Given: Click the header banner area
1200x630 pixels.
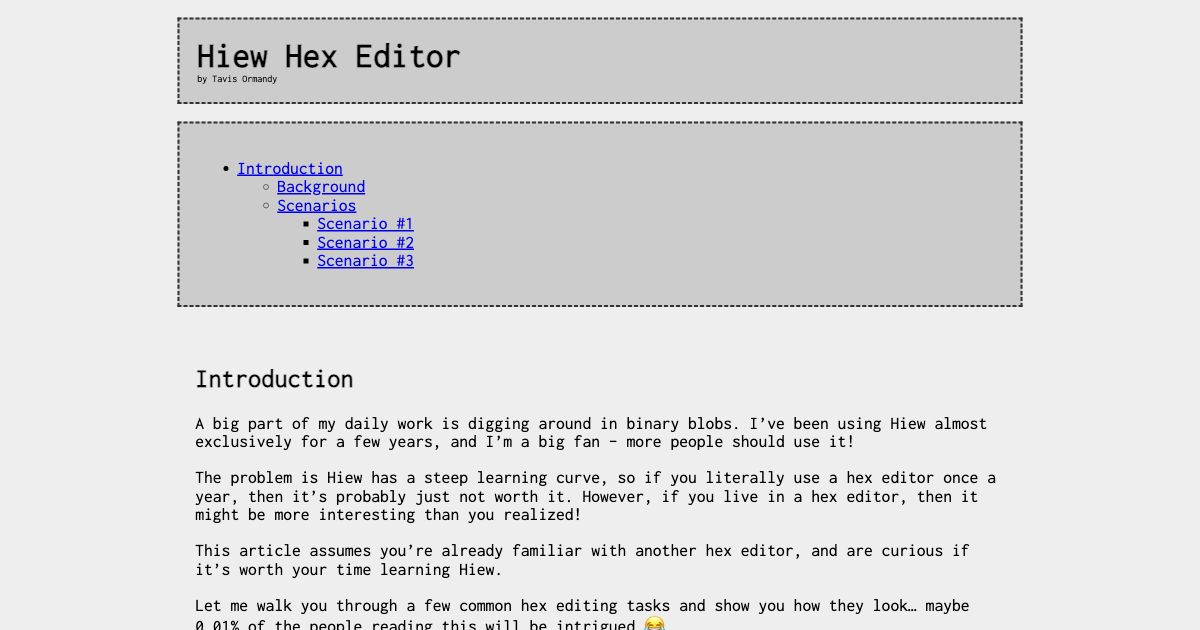Looking at the screenshot, I should coord(700,60).
